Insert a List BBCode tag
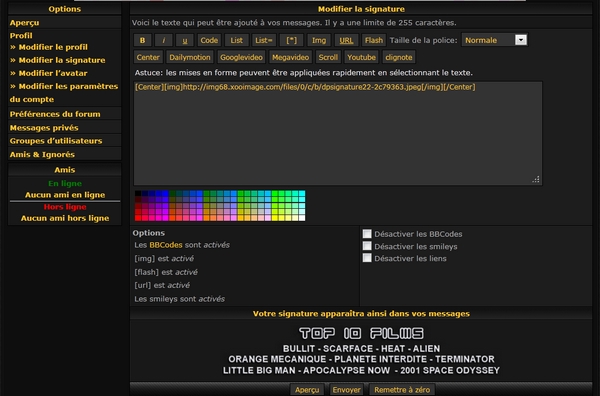The height and width of the screenshot is (396, 600). (x=236, y=40)
